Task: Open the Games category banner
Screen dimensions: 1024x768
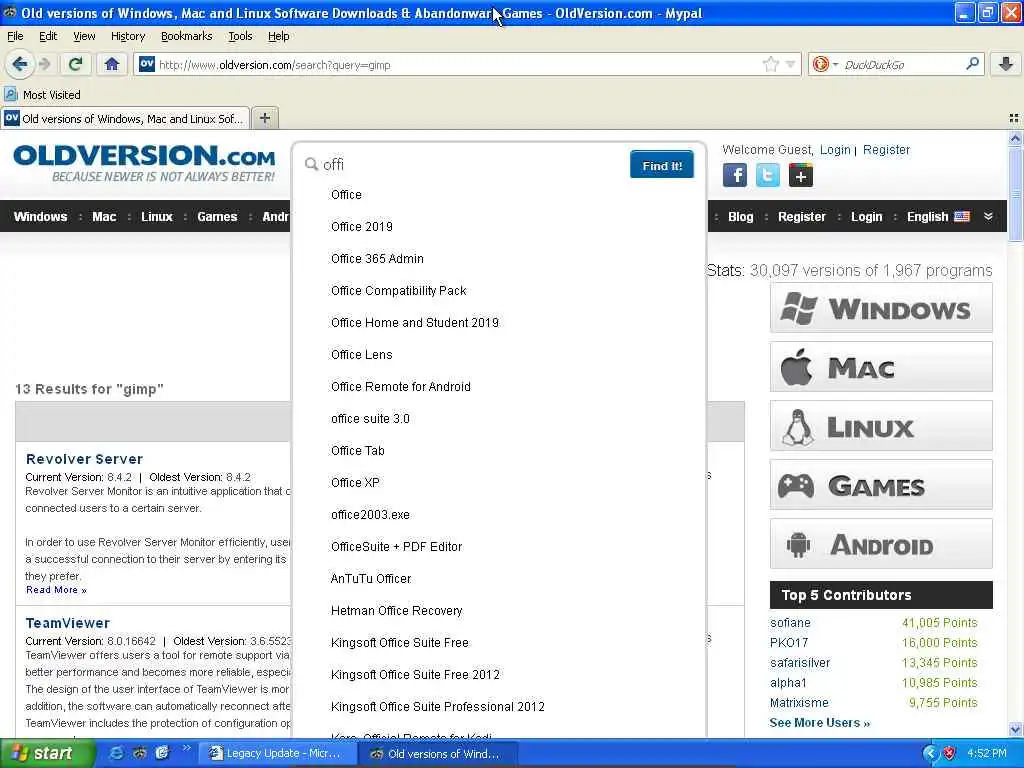Action: pyautogui.click(x=881, y=485)
